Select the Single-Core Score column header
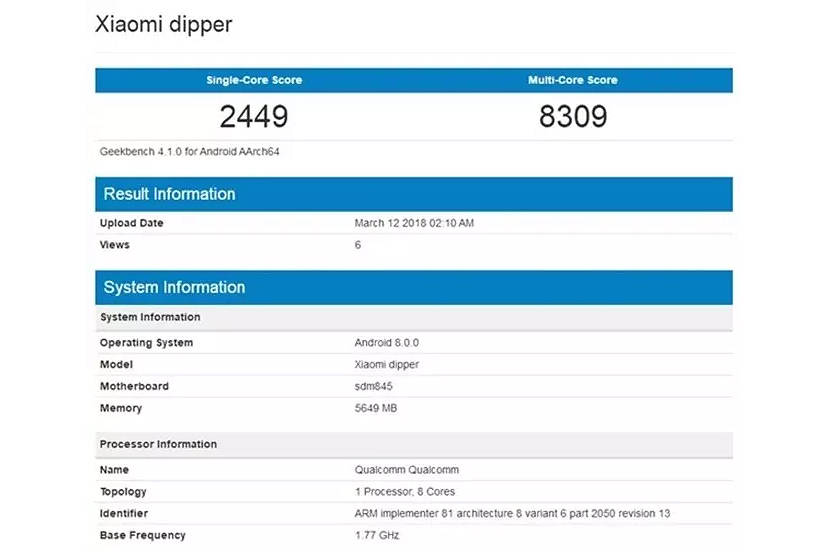Image resolution: width=840 pixels, height=560 pixels. (254, 80)
